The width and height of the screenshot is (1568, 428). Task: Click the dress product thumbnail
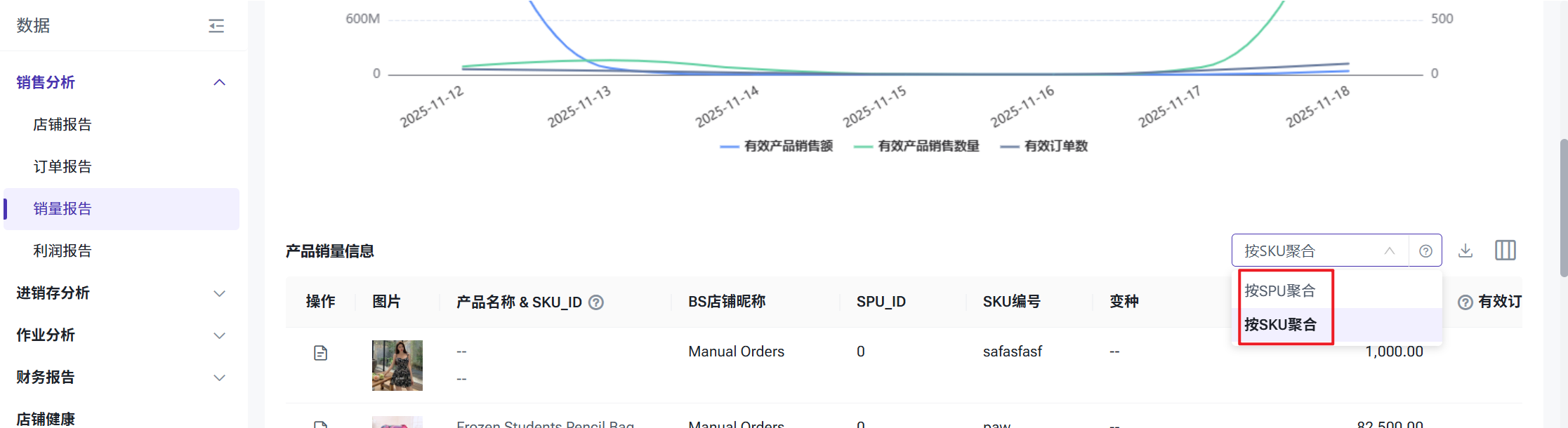point(397,365)
